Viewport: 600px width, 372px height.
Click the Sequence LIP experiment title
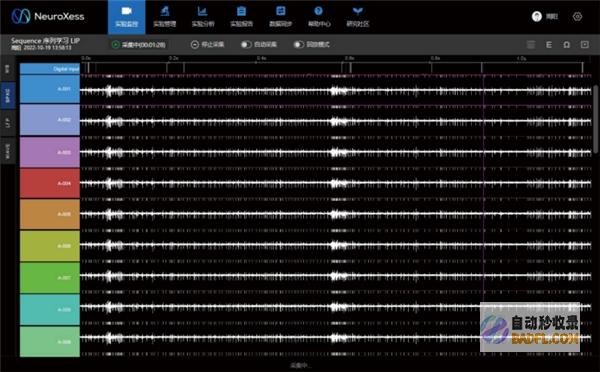pos(46,41)
